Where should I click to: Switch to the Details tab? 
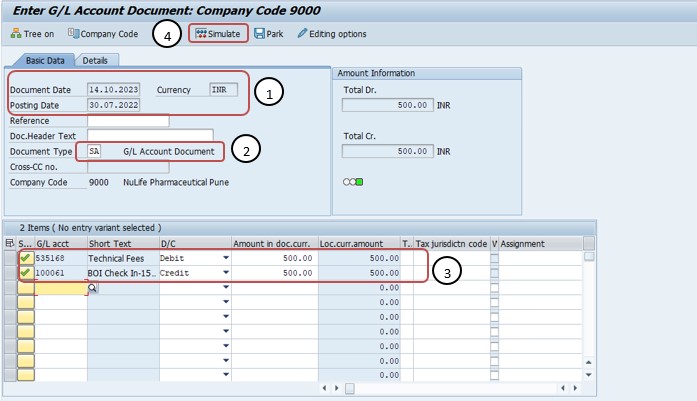pos(95,60)
